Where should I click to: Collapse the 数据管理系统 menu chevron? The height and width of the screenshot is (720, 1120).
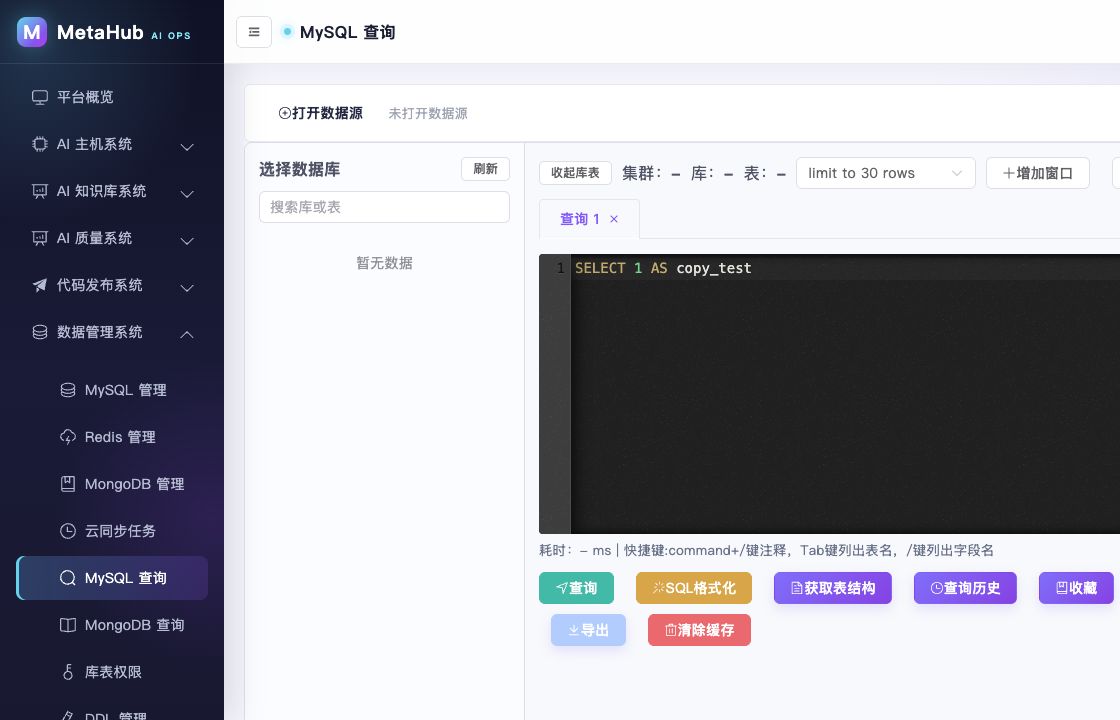(187, 334)
